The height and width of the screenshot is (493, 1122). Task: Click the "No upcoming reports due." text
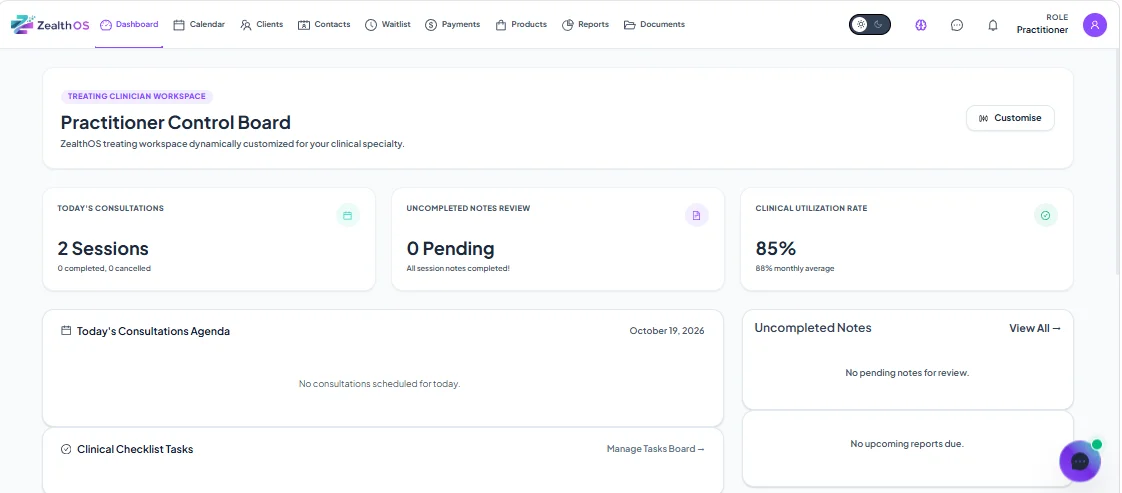click(907, 444)
